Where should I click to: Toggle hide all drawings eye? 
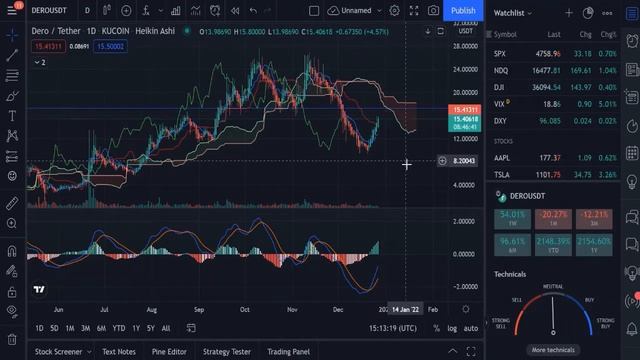[x=12, y=311]
